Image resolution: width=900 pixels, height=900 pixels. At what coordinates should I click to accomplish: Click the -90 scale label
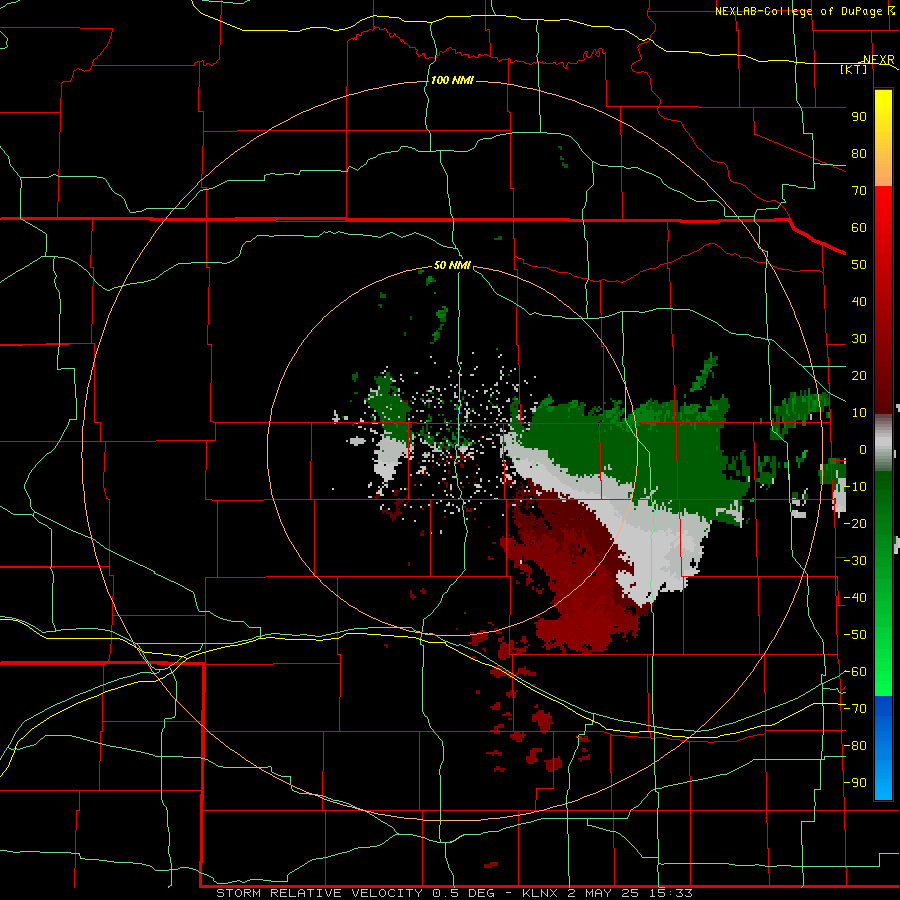pyautogui.click(x=855, y=783)
